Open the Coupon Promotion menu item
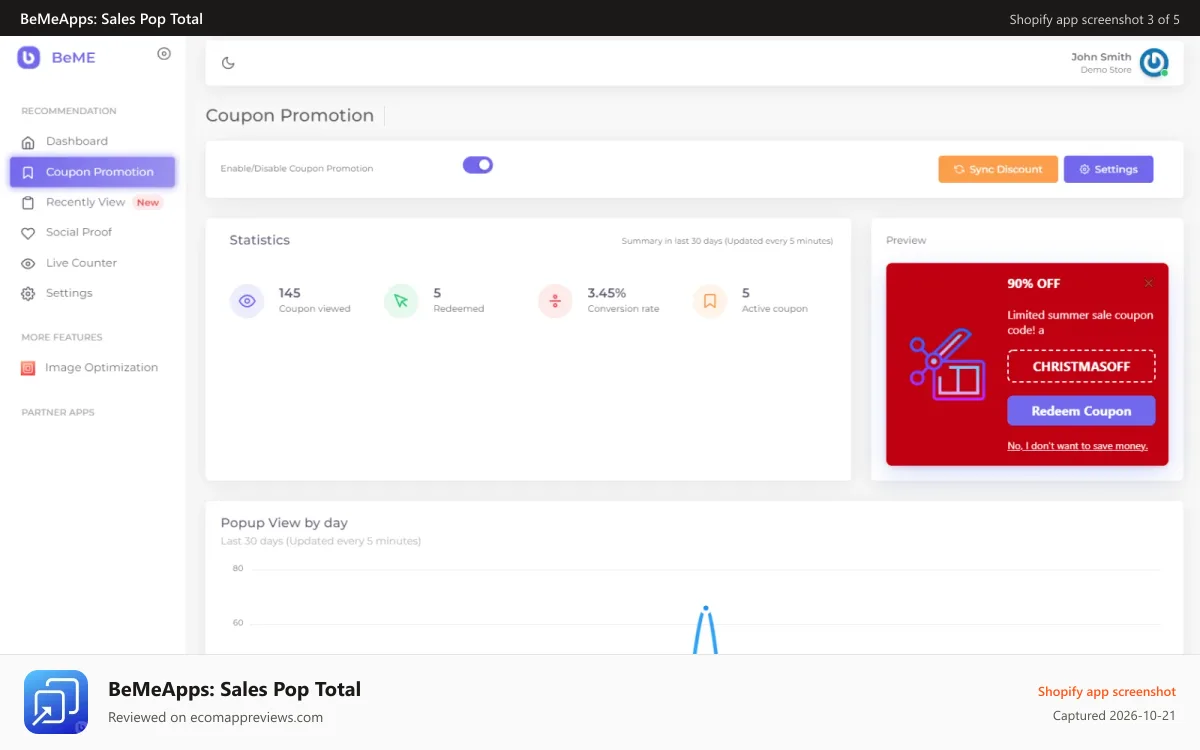The width and height of the screenshot is (1200, 750). (92, 172)
